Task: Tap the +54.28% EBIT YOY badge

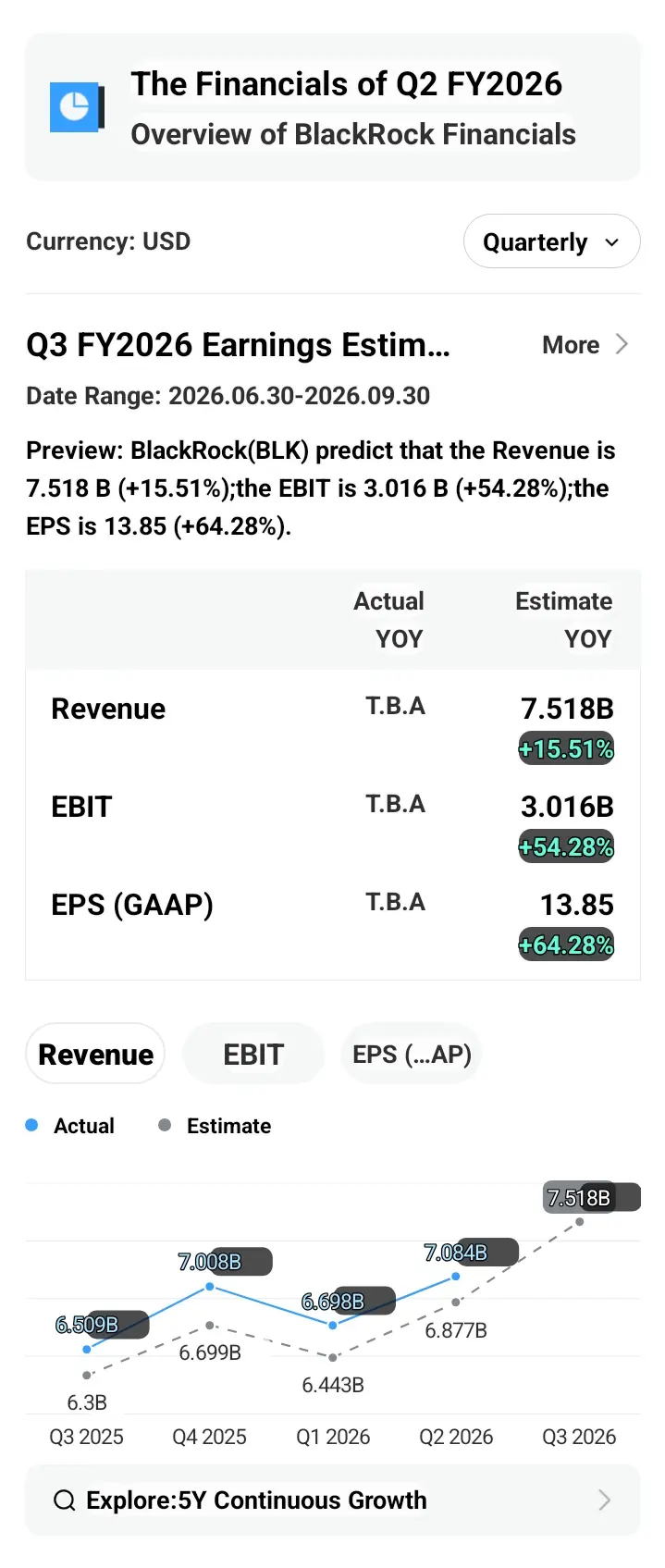Action: point(566,846)
